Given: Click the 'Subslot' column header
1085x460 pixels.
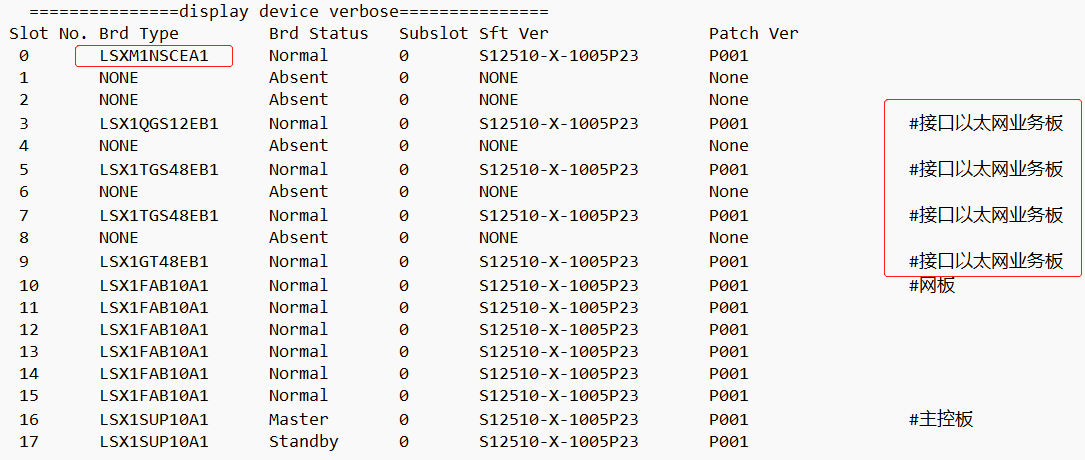Looking at the screenshot, I should [x=433, y=33].
